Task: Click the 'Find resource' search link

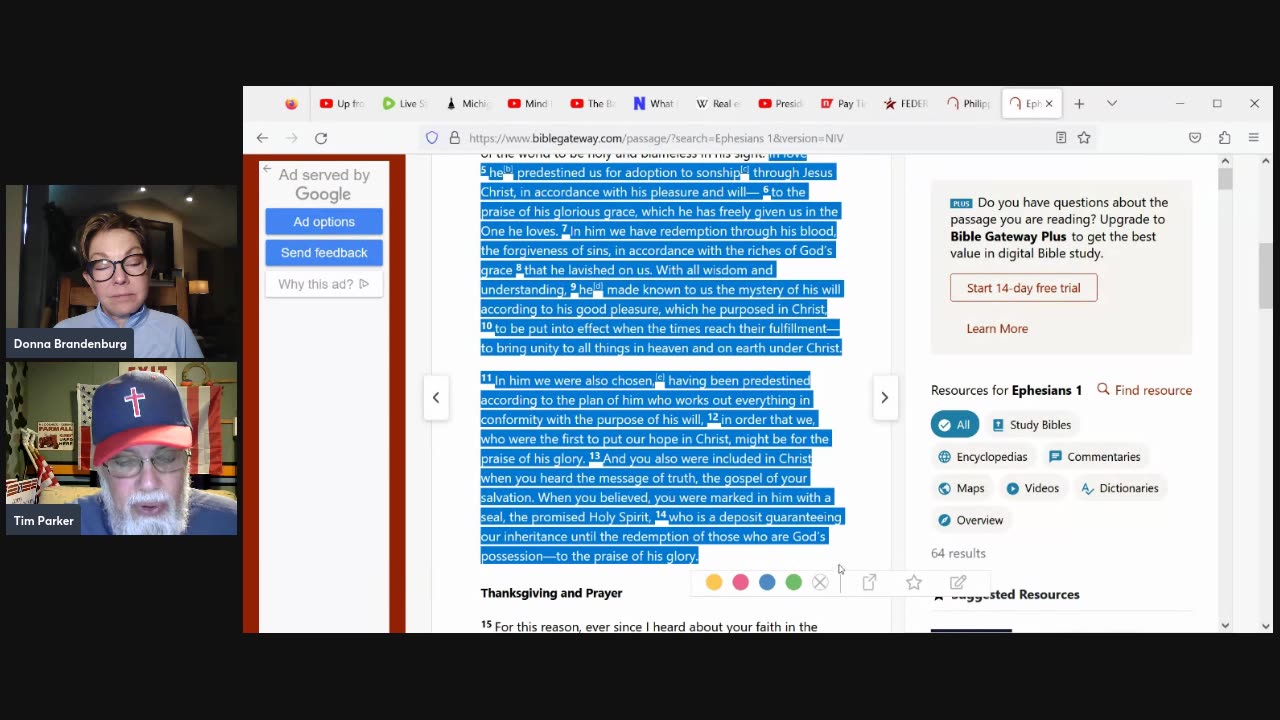Action: coord(1144,390)
